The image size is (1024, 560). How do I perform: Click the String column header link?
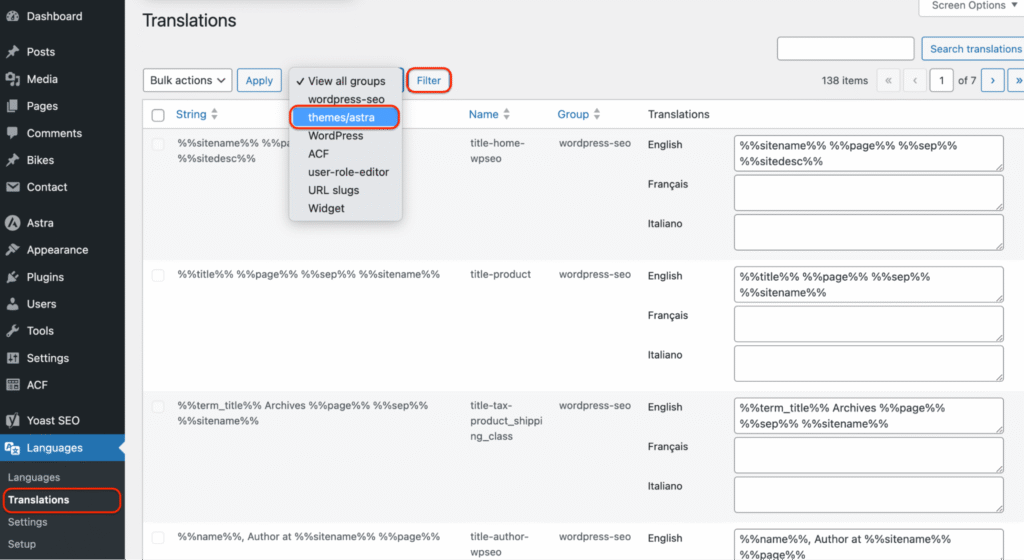tap(191, 114)
